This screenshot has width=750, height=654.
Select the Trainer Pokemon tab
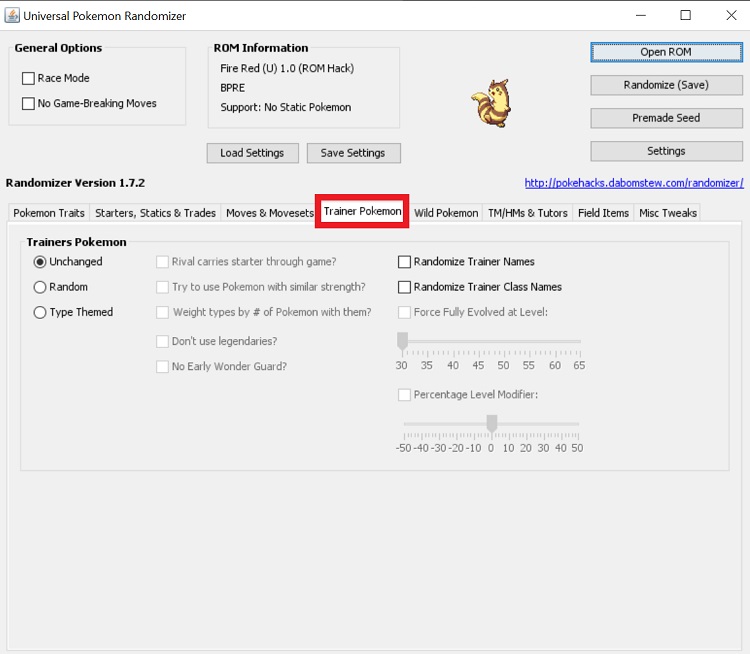click(362, 211)
